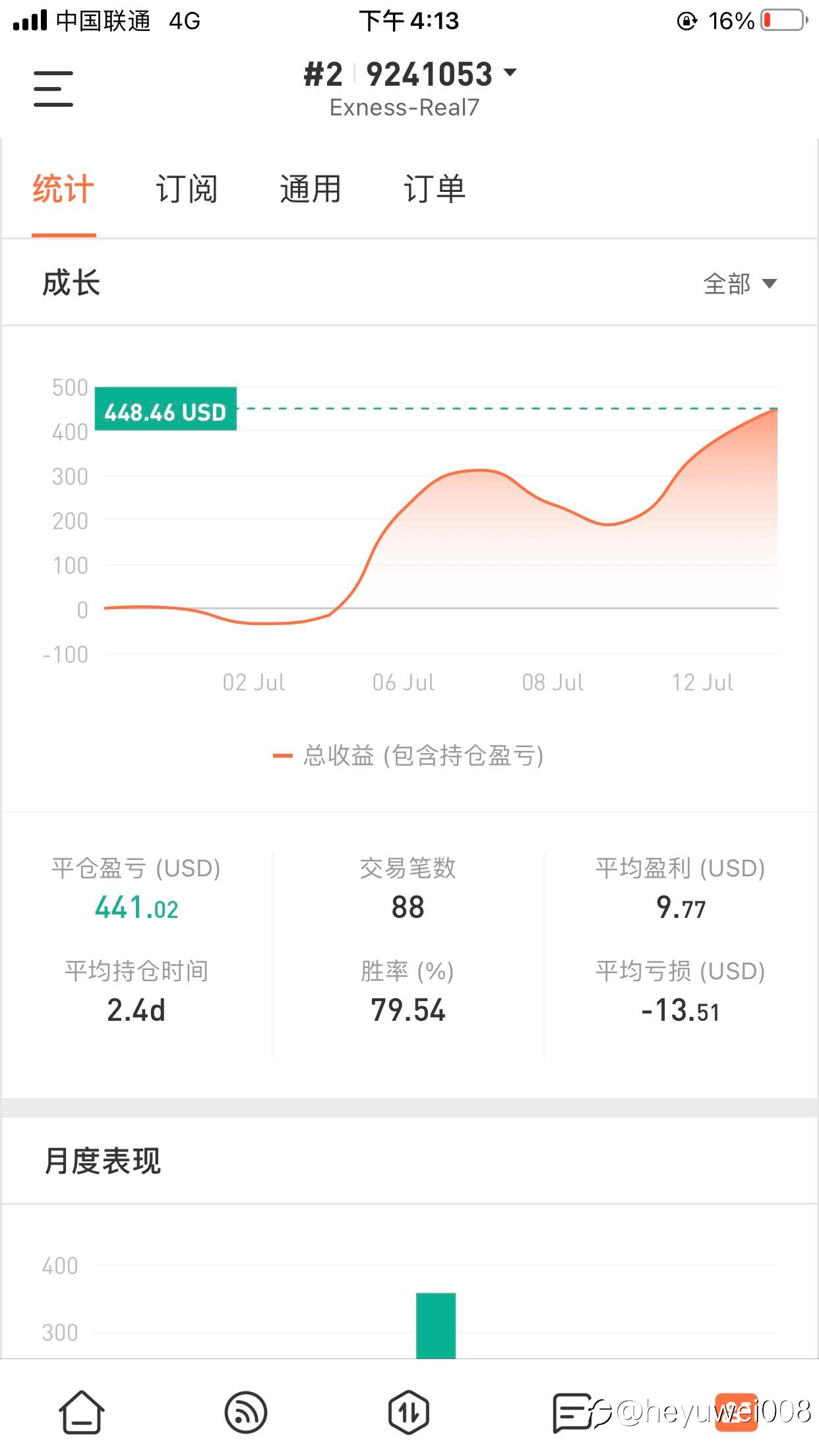Tap the 12 Jul chart date marker
Screen dimensions: 819x1456
702,682
